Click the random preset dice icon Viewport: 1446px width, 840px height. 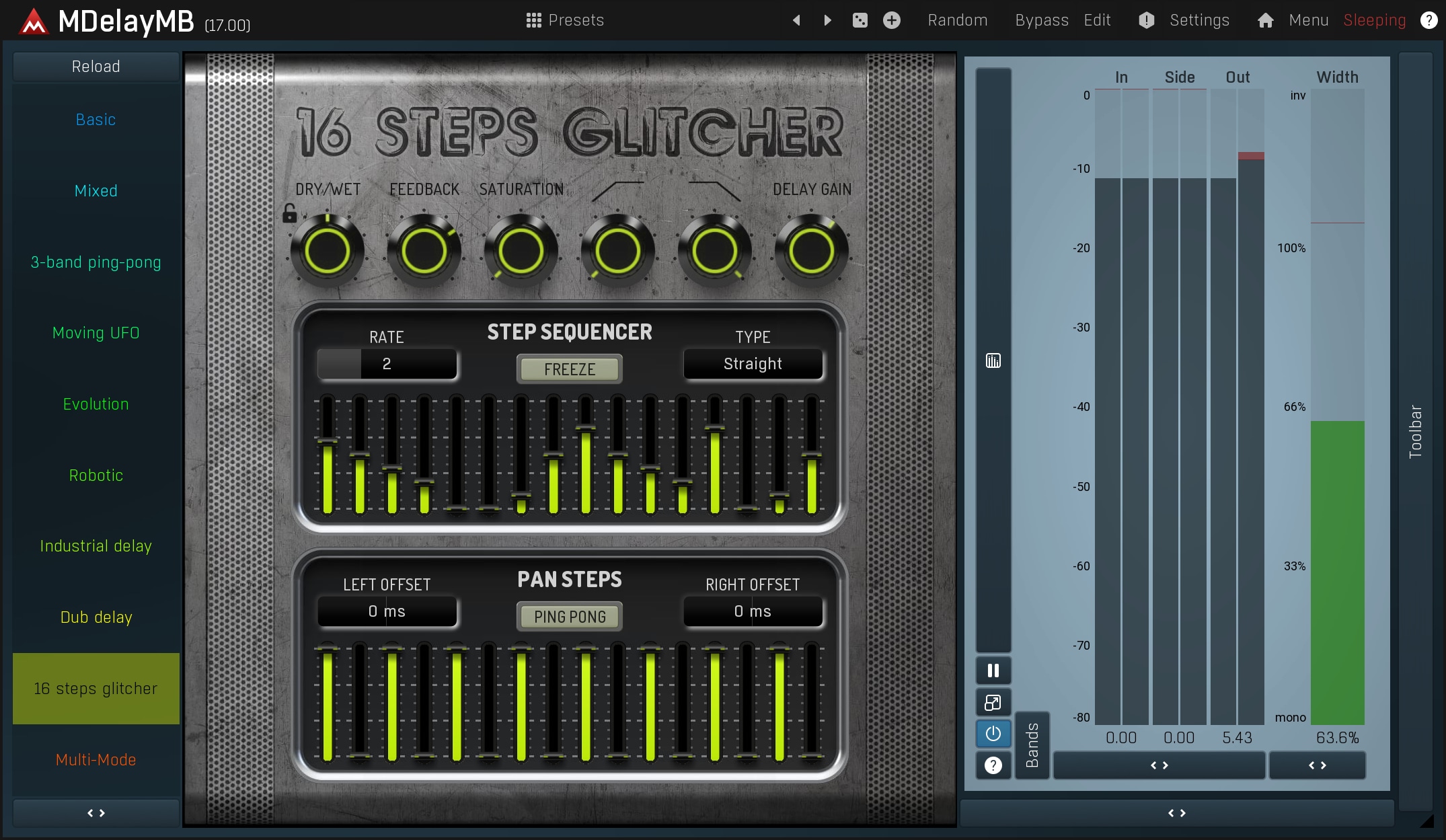pyautogui.click(x=860, y=20)
